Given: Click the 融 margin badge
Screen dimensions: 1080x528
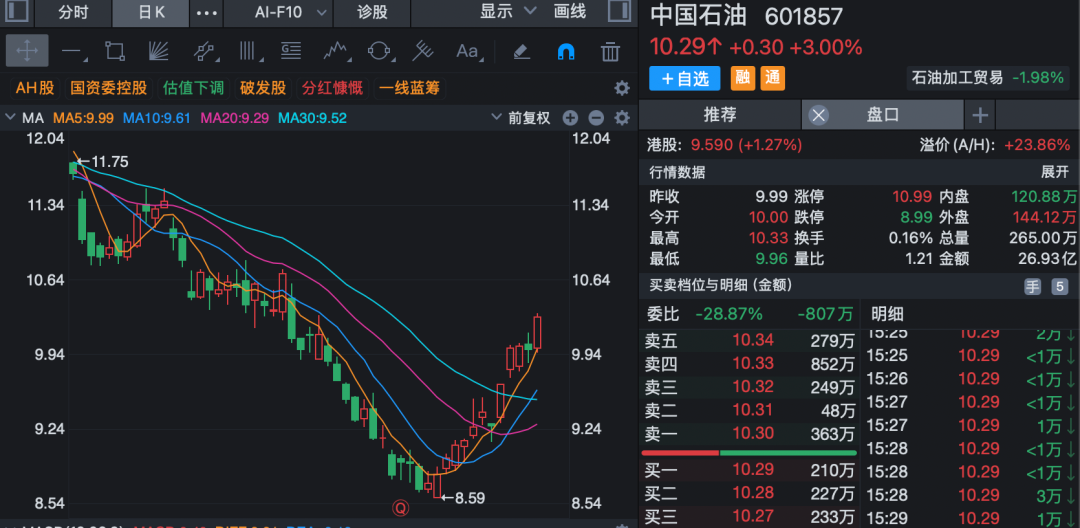Looking at the screenshot, I should (x=742, y=78).
